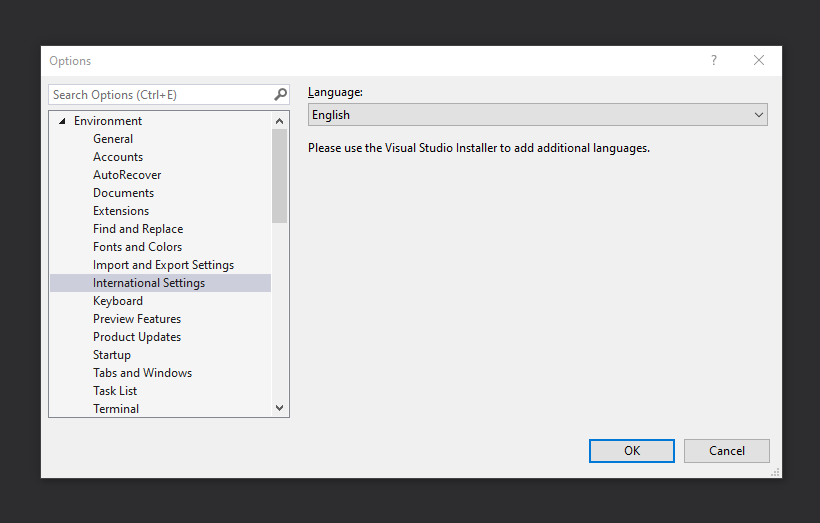Confirm settings with the OK button
Screen dimensions: 820x523
(x=632, y=451)
